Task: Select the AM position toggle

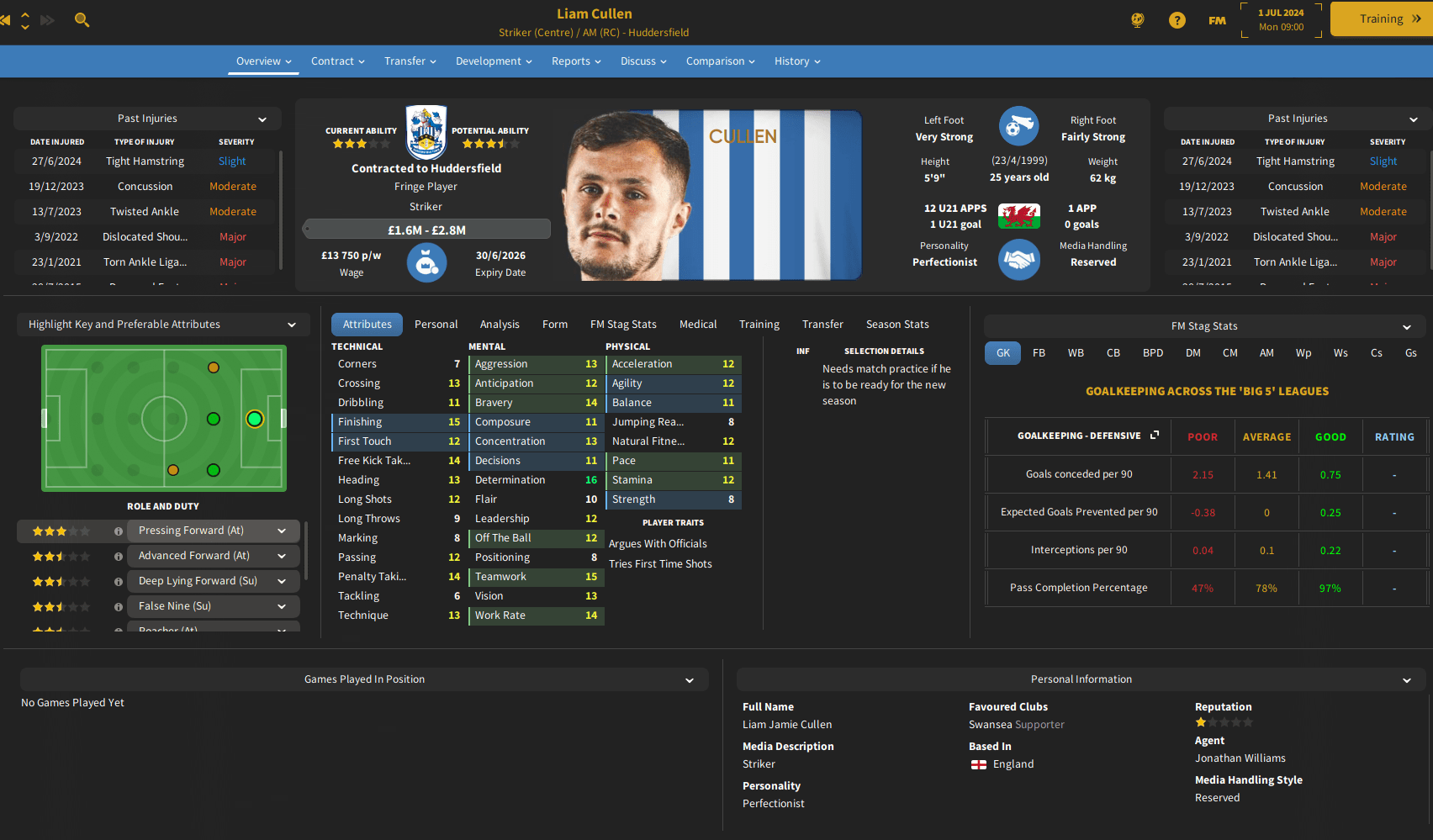Action: click(x=1266, y=353)
